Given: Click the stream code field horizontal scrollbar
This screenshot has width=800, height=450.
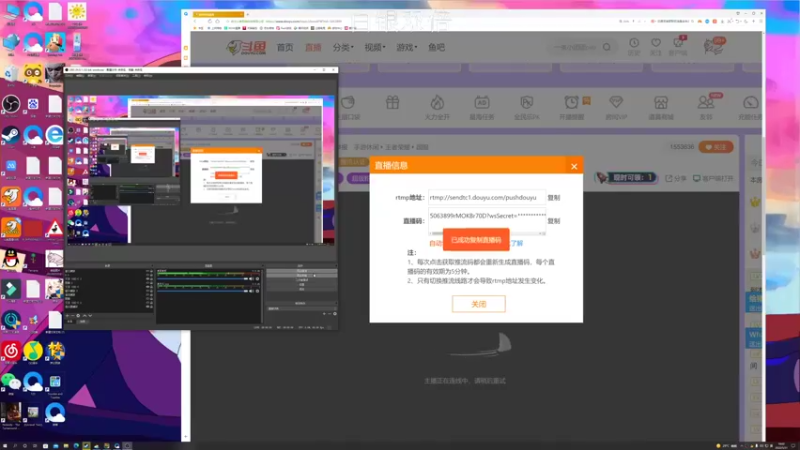Looking at the screenshot, I should click(486, 234).
